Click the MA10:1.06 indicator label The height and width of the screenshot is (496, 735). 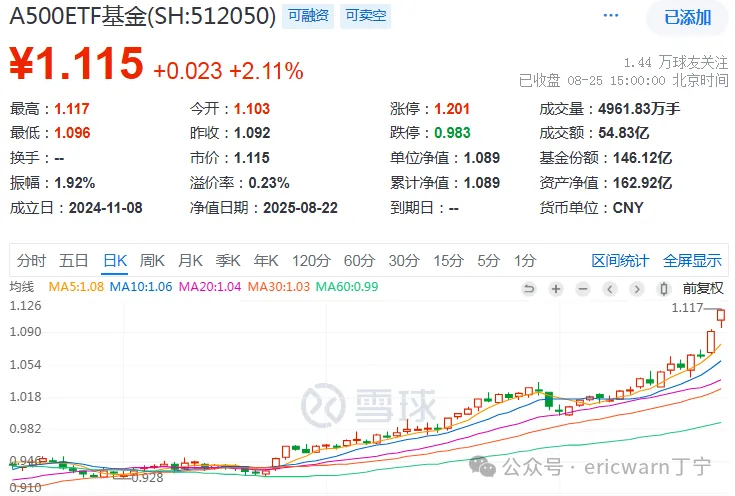pyautogui.click(x=141, y=286)
